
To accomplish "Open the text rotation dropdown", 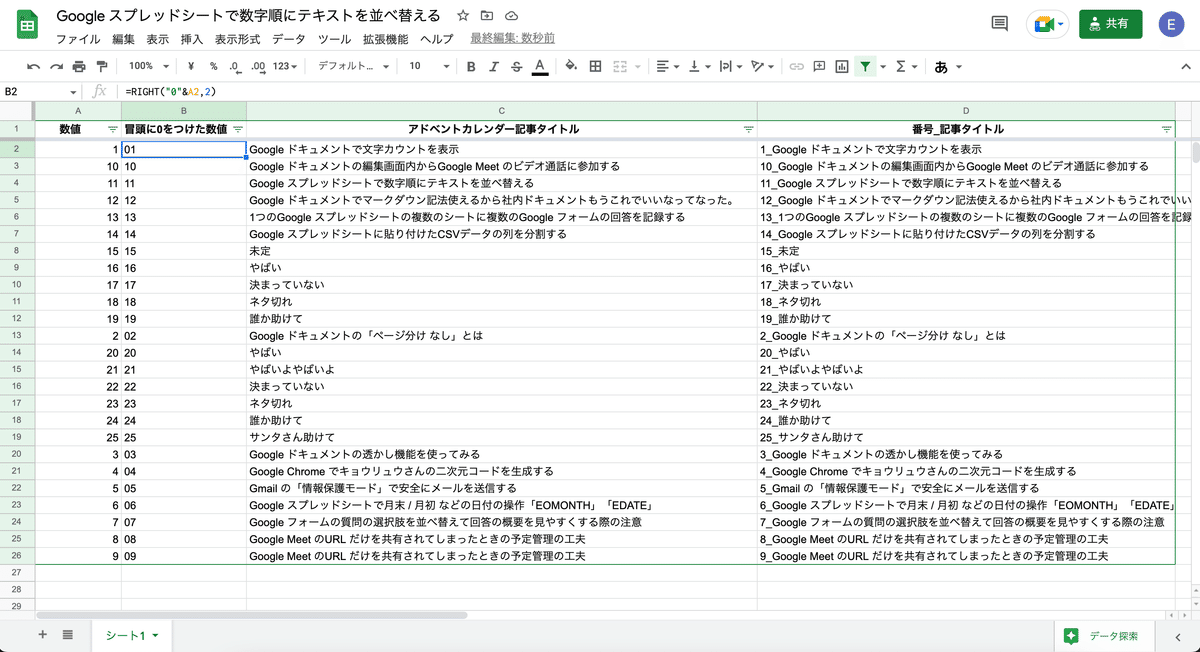I will 763,66.
